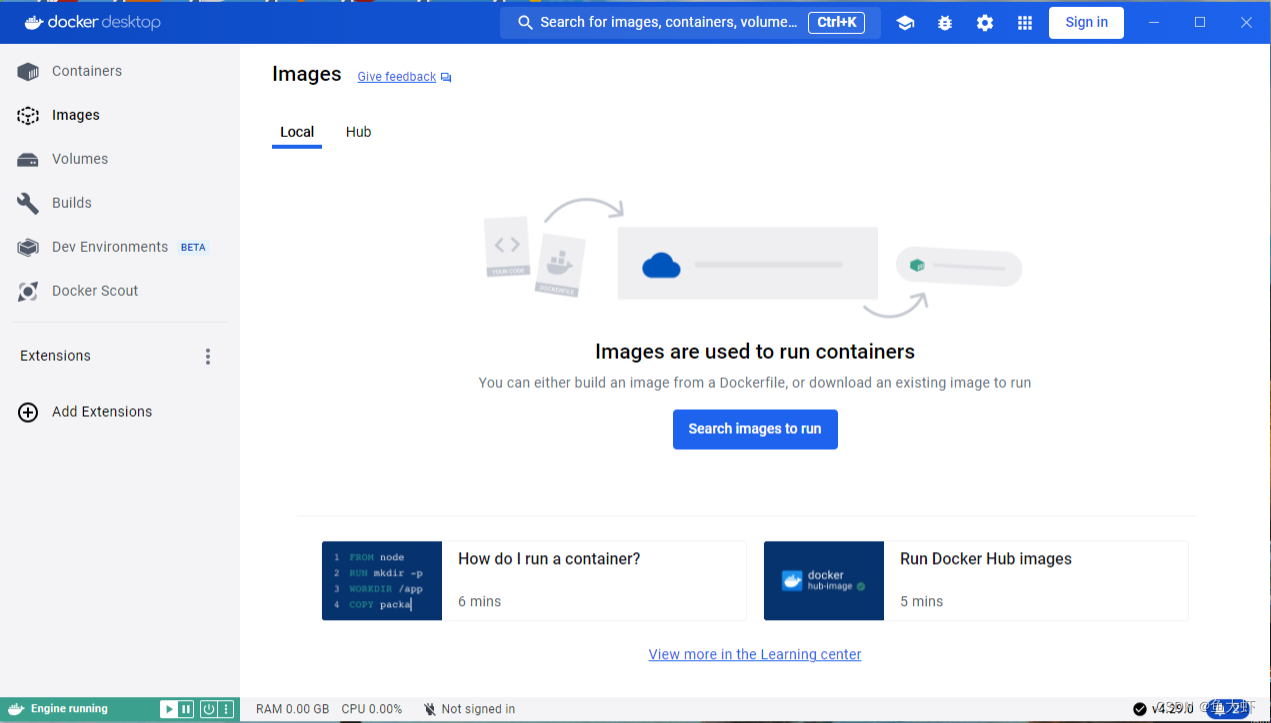
Task: Maximize the Docker Desktop window
Action: pos(1200,22)
